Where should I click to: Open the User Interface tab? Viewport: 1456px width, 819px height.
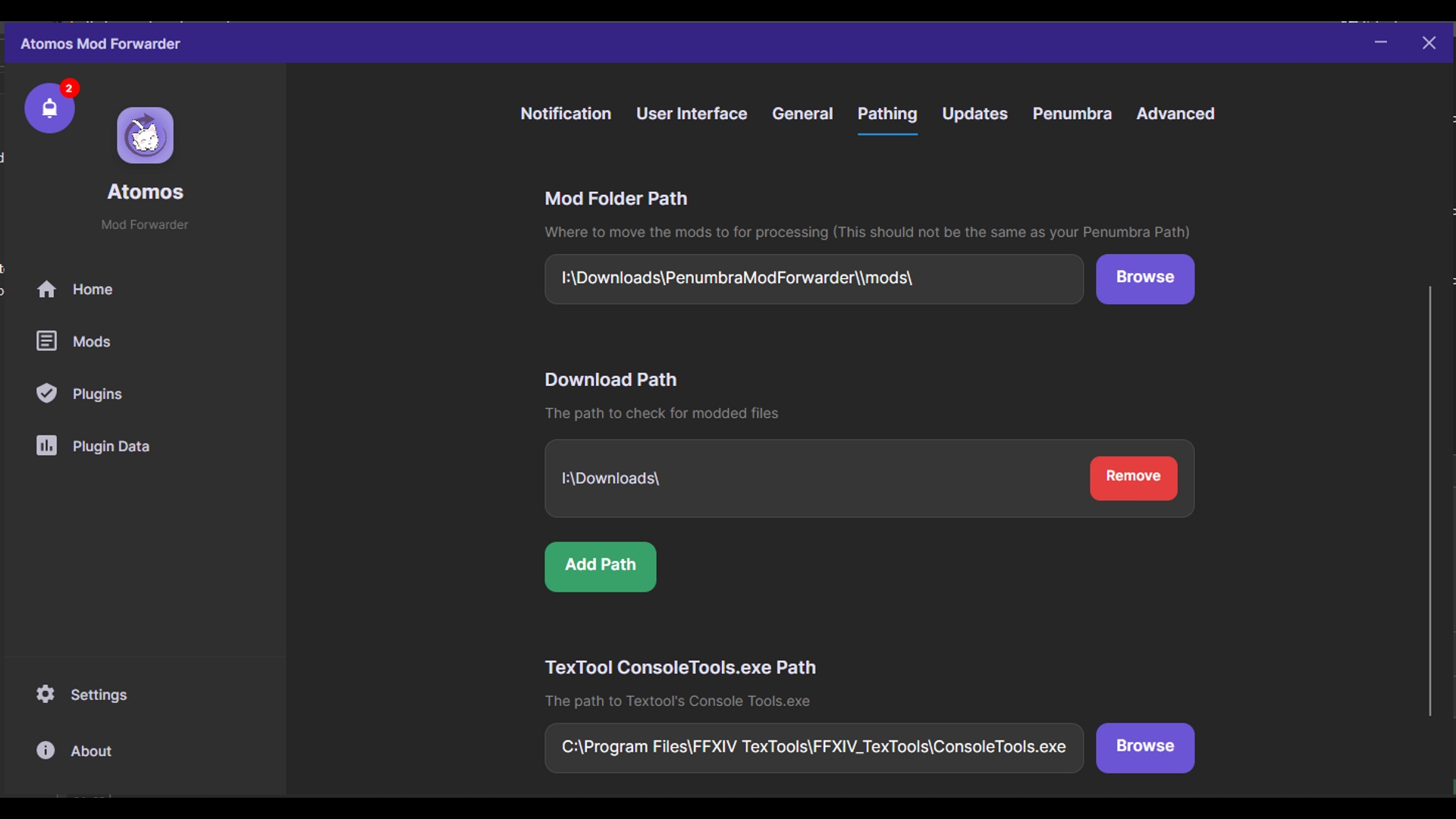[692, 114]
